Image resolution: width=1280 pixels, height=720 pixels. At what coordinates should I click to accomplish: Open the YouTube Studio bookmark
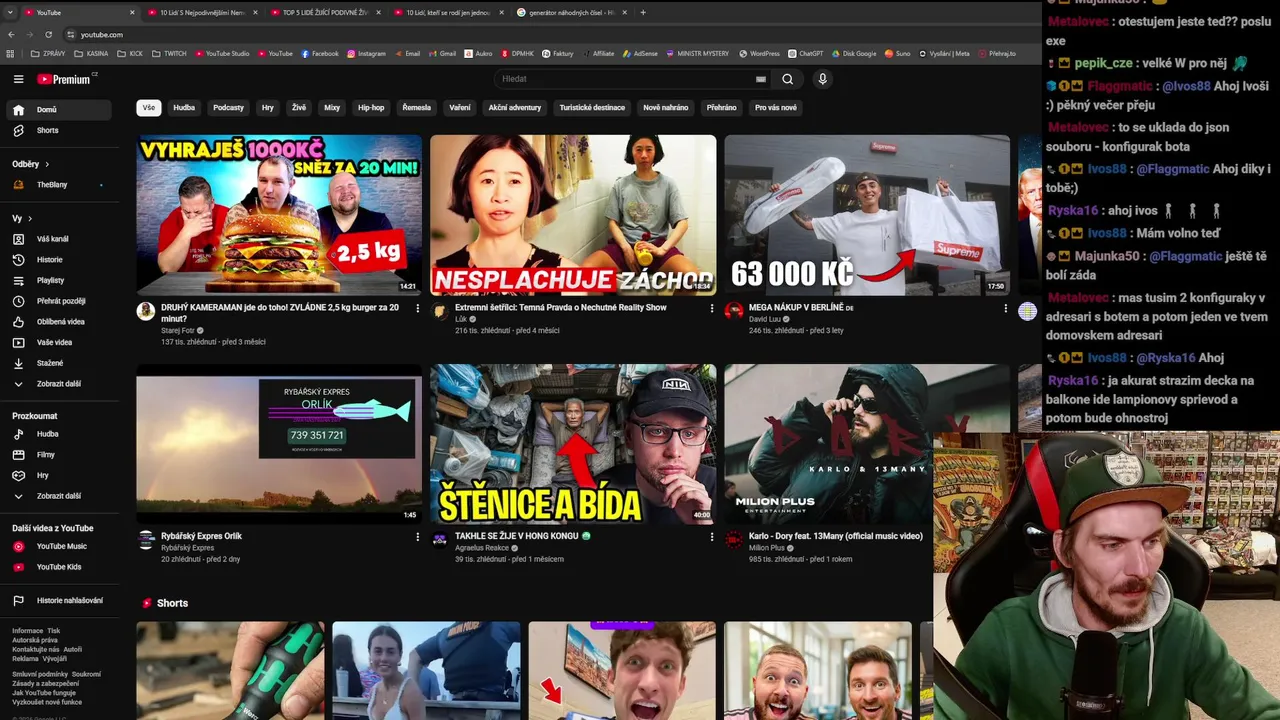coord(222,53)
